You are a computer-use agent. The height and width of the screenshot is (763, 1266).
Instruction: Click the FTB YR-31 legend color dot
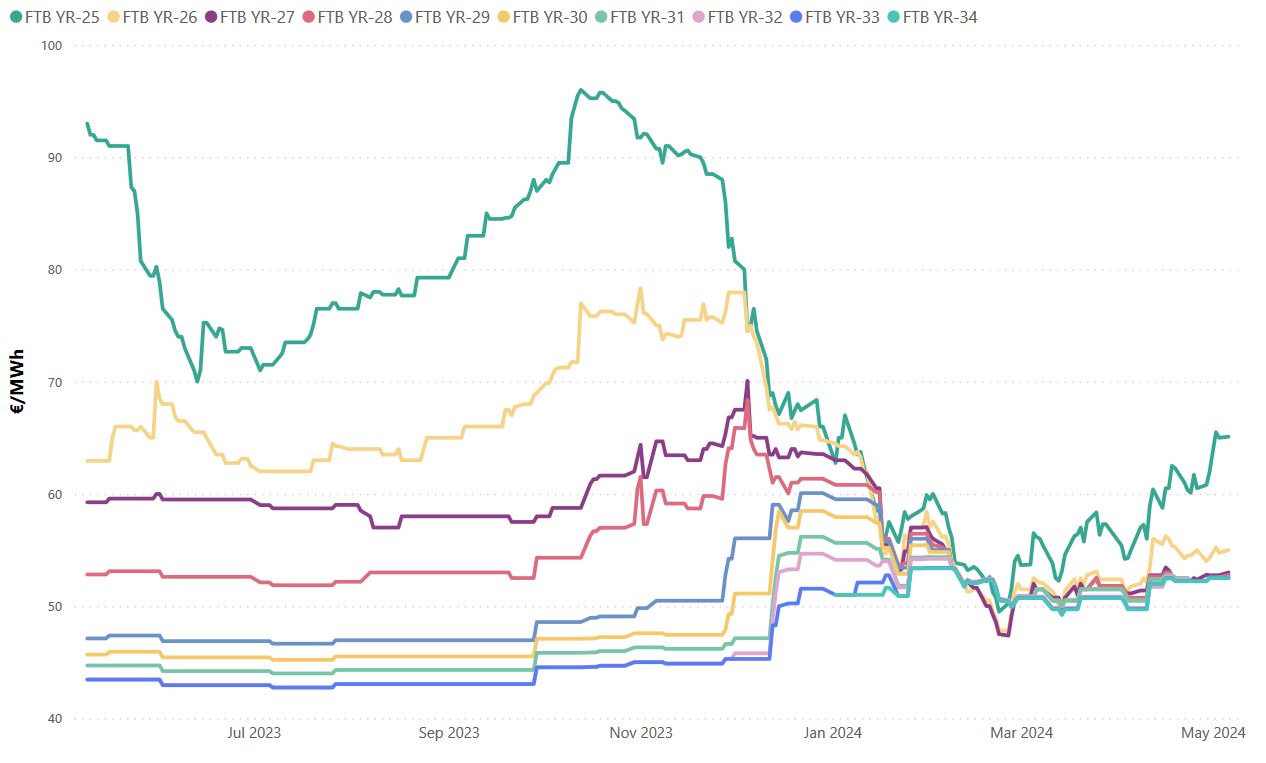click(600, 17)
